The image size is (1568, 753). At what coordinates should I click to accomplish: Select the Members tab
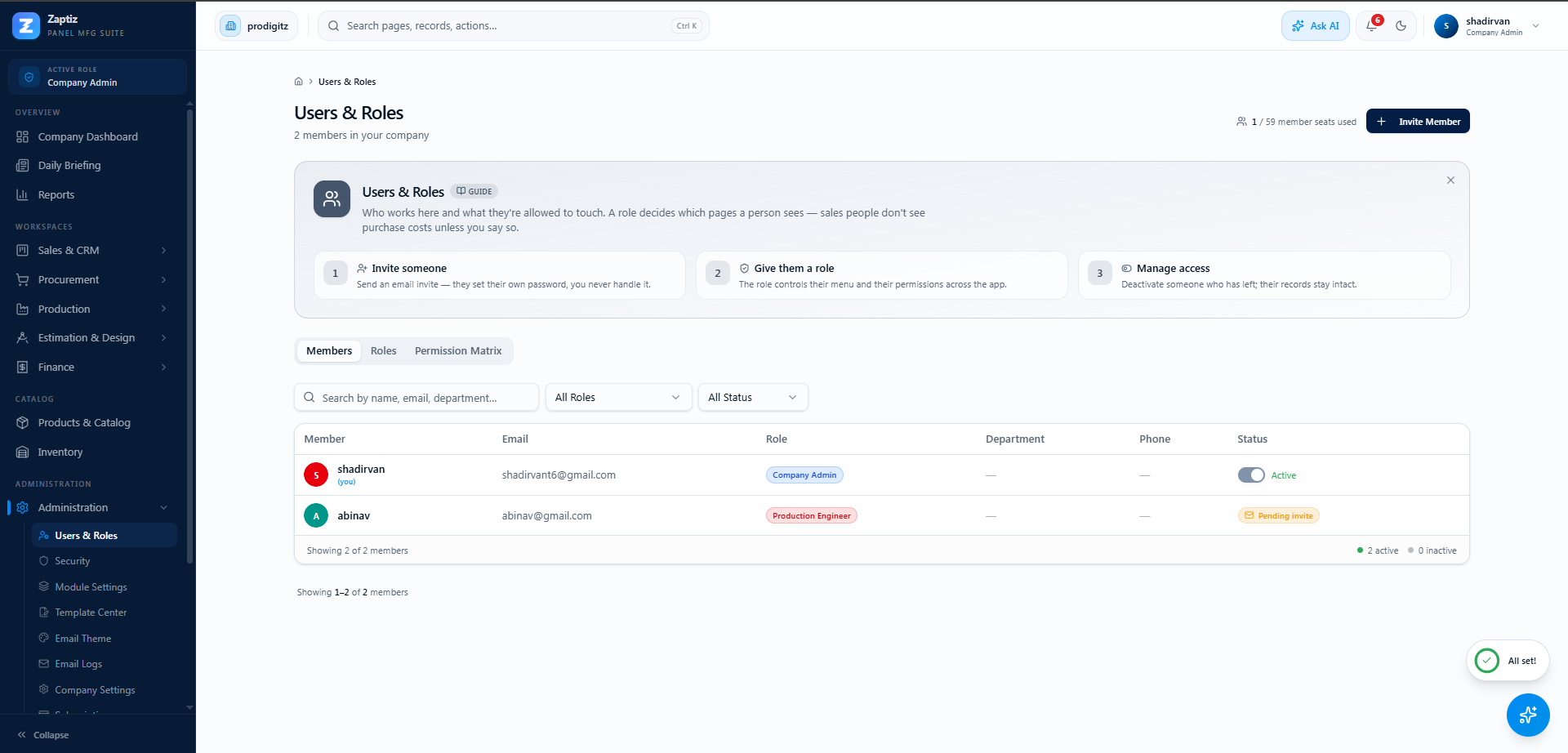click(329, 350)
